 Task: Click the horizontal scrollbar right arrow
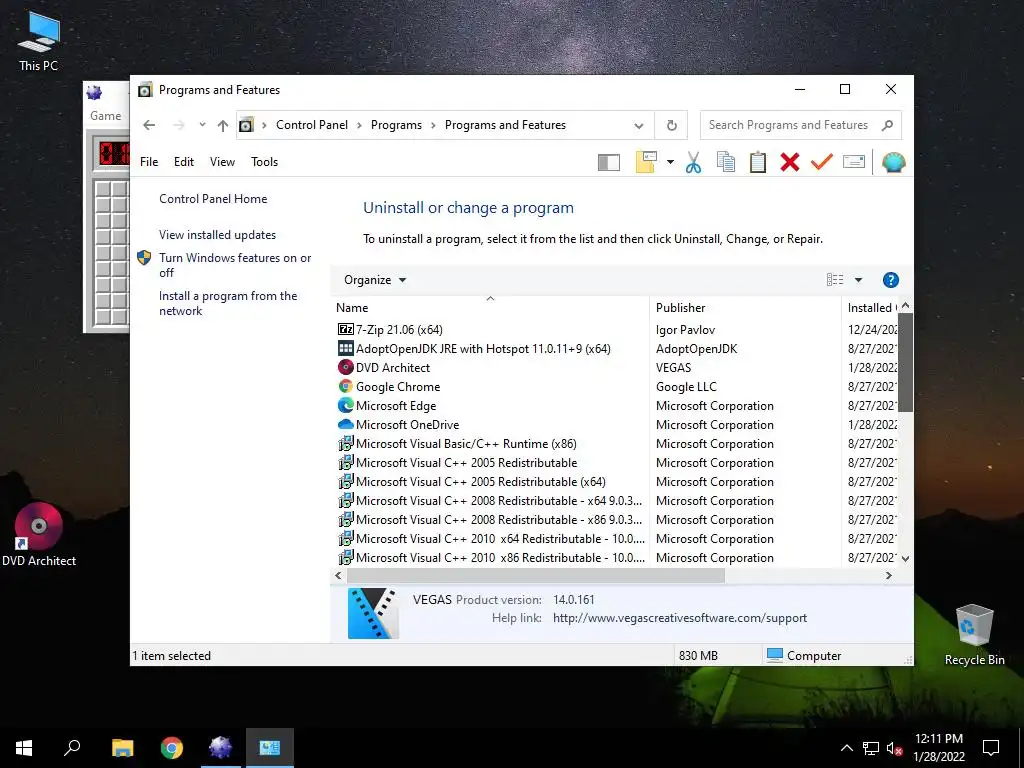(x=888, y=575)
